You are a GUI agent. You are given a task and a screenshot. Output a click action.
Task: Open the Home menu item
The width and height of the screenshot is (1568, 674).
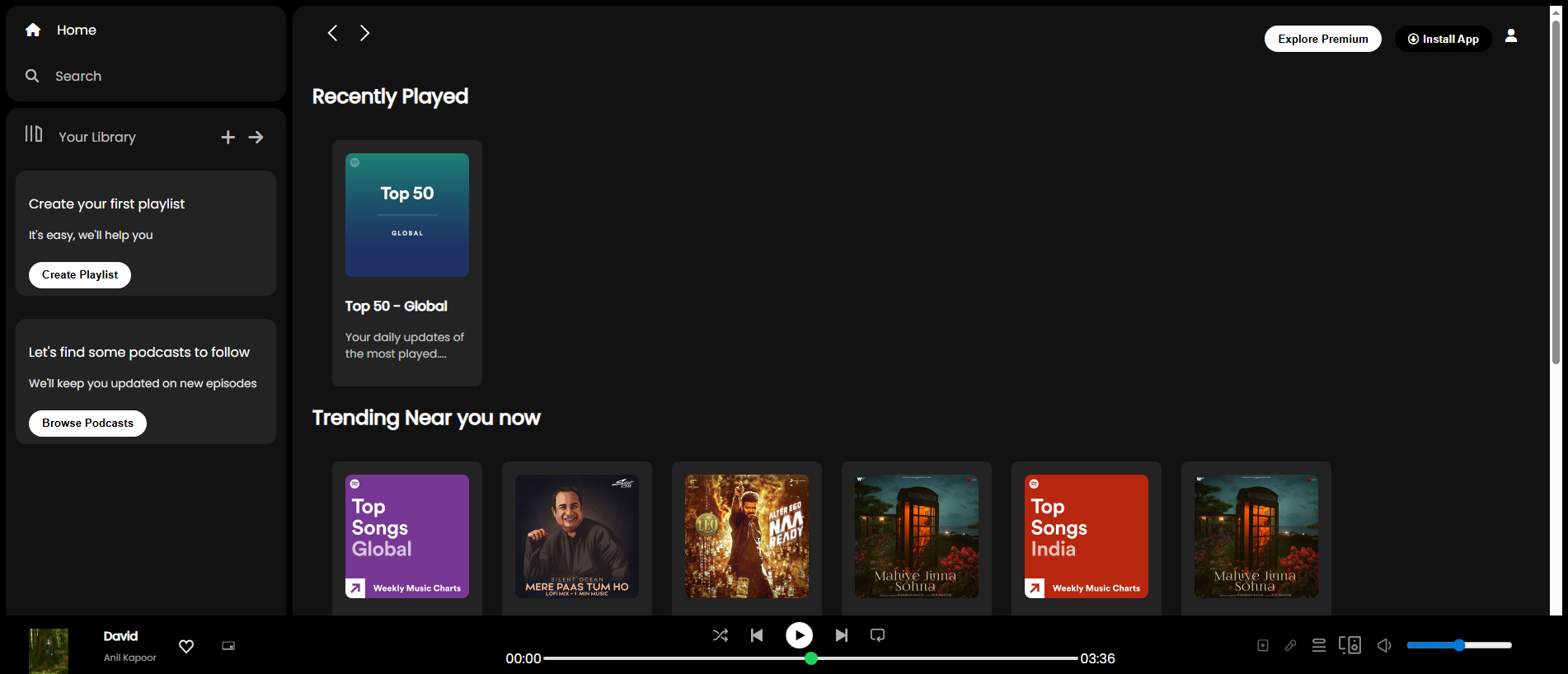pyautogui.click(x=77, y=30)
